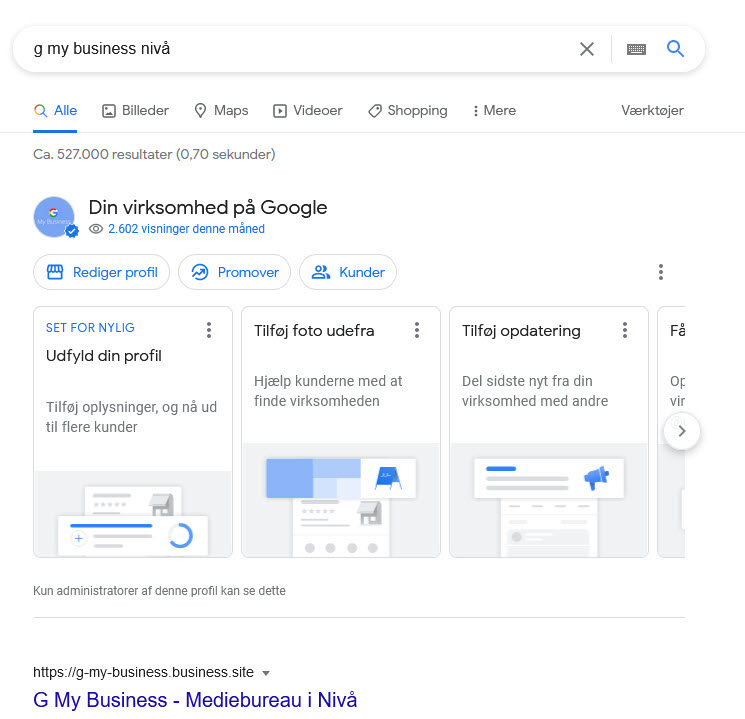Open the Kunder button
The height and width of the screenshot is (719, 745).
348,272
